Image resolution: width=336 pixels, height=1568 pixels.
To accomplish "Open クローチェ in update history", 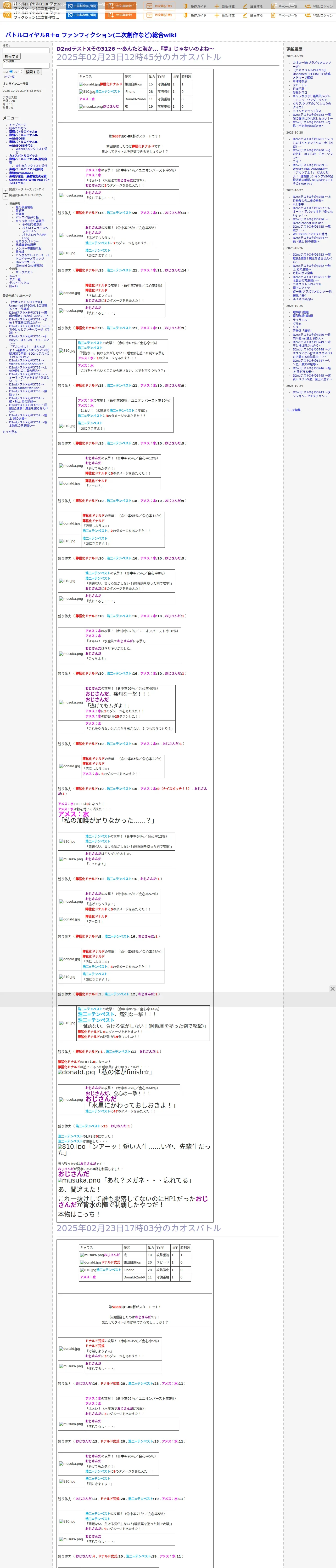I will [300, 85].
